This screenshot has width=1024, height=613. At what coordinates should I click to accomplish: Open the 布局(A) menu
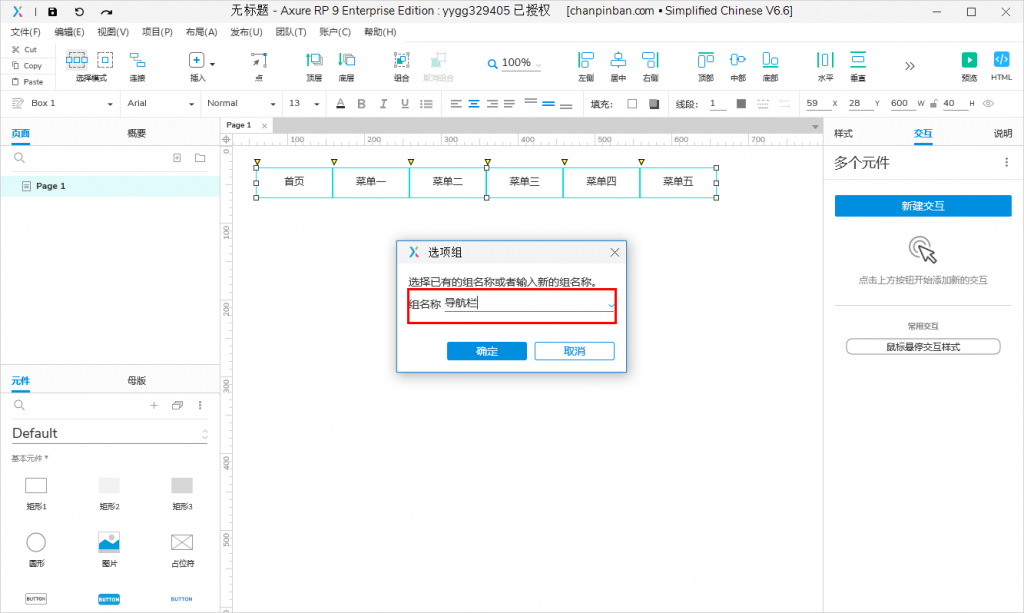tap(201, 32)
